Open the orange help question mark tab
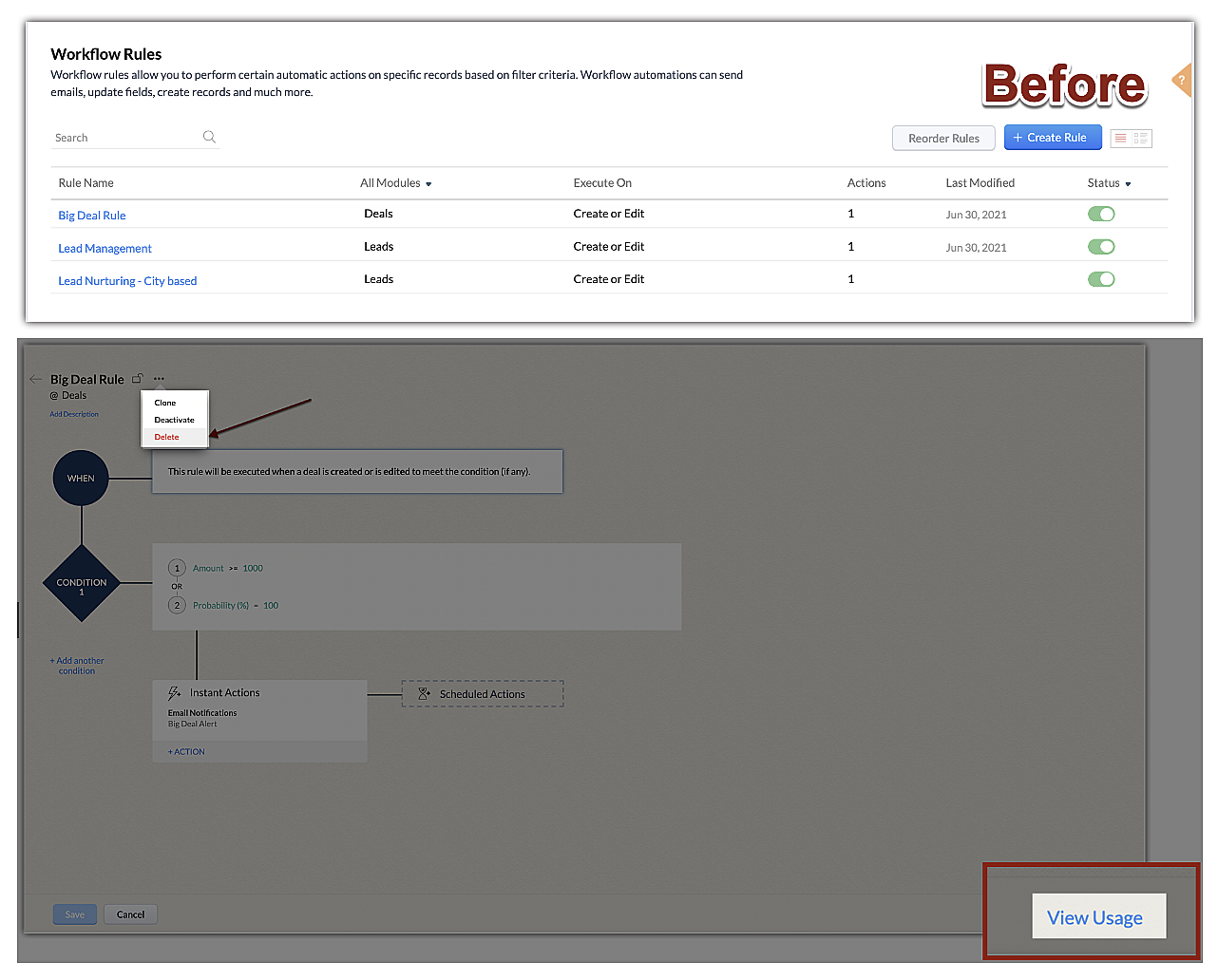Viewport: 1218px width, 980px height. pyautogui.click(x=1182, y=81)
